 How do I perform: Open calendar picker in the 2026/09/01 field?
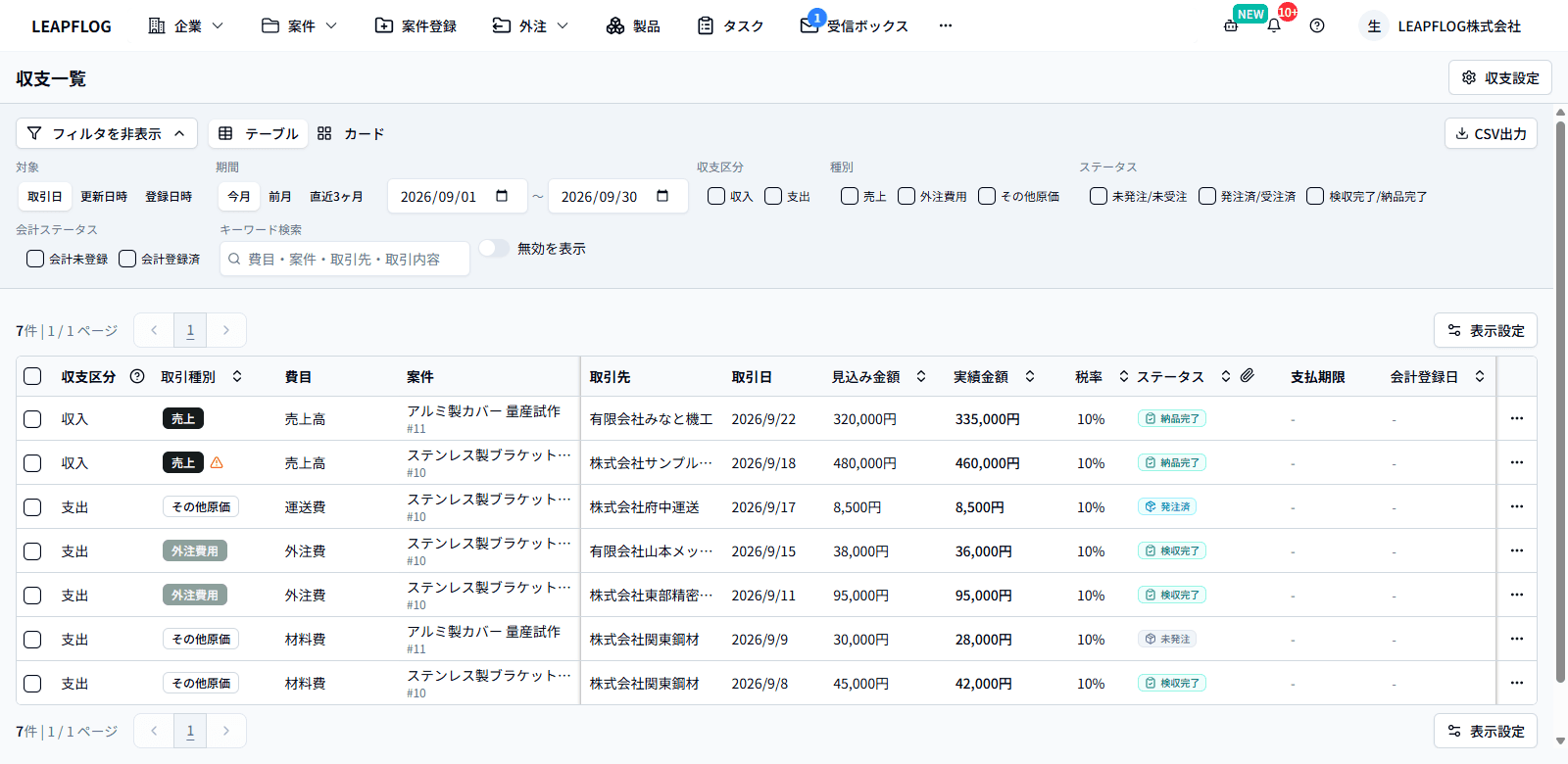tap(502, 196)
